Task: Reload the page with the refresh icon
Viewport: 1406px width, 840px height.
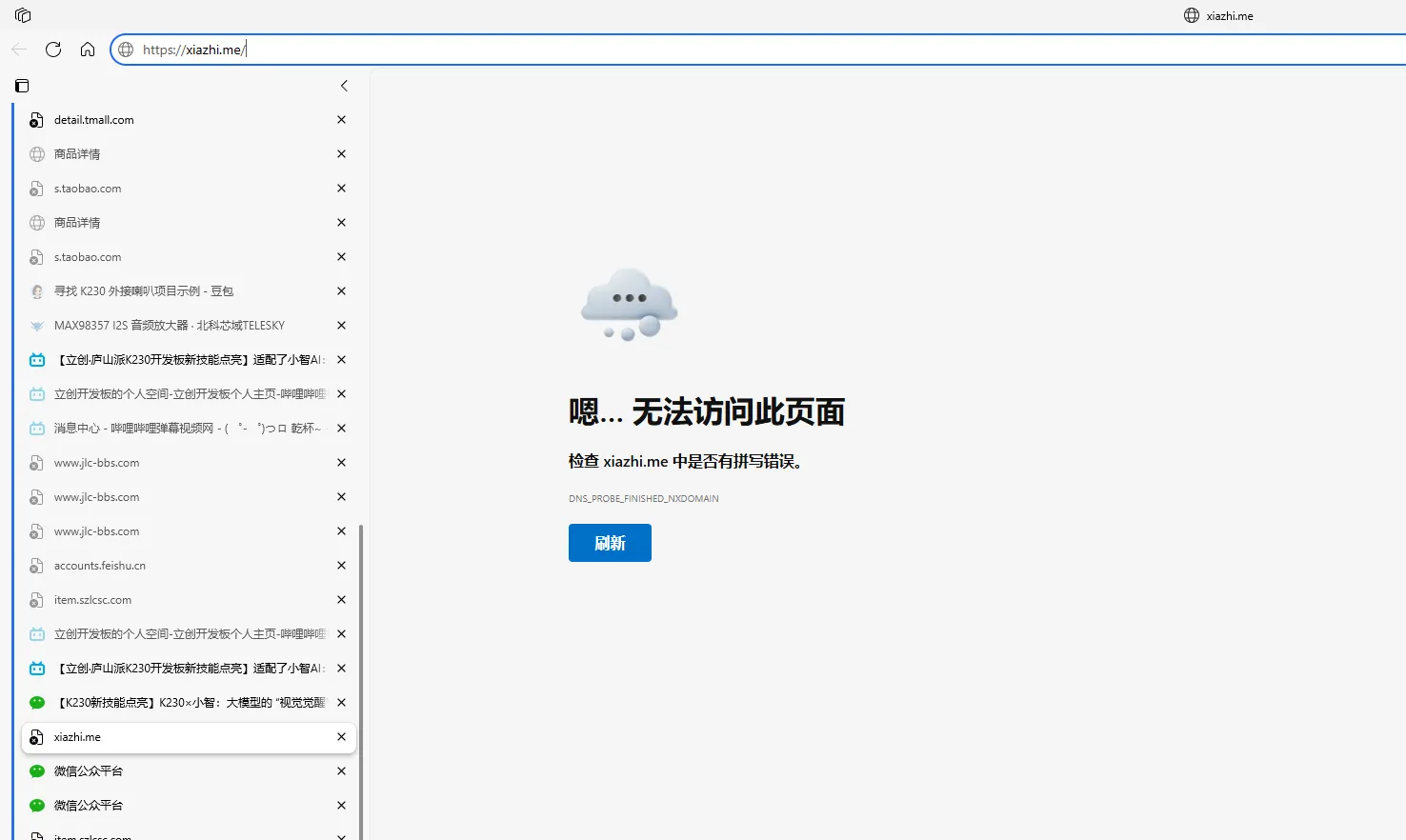Action: (53, 49)
